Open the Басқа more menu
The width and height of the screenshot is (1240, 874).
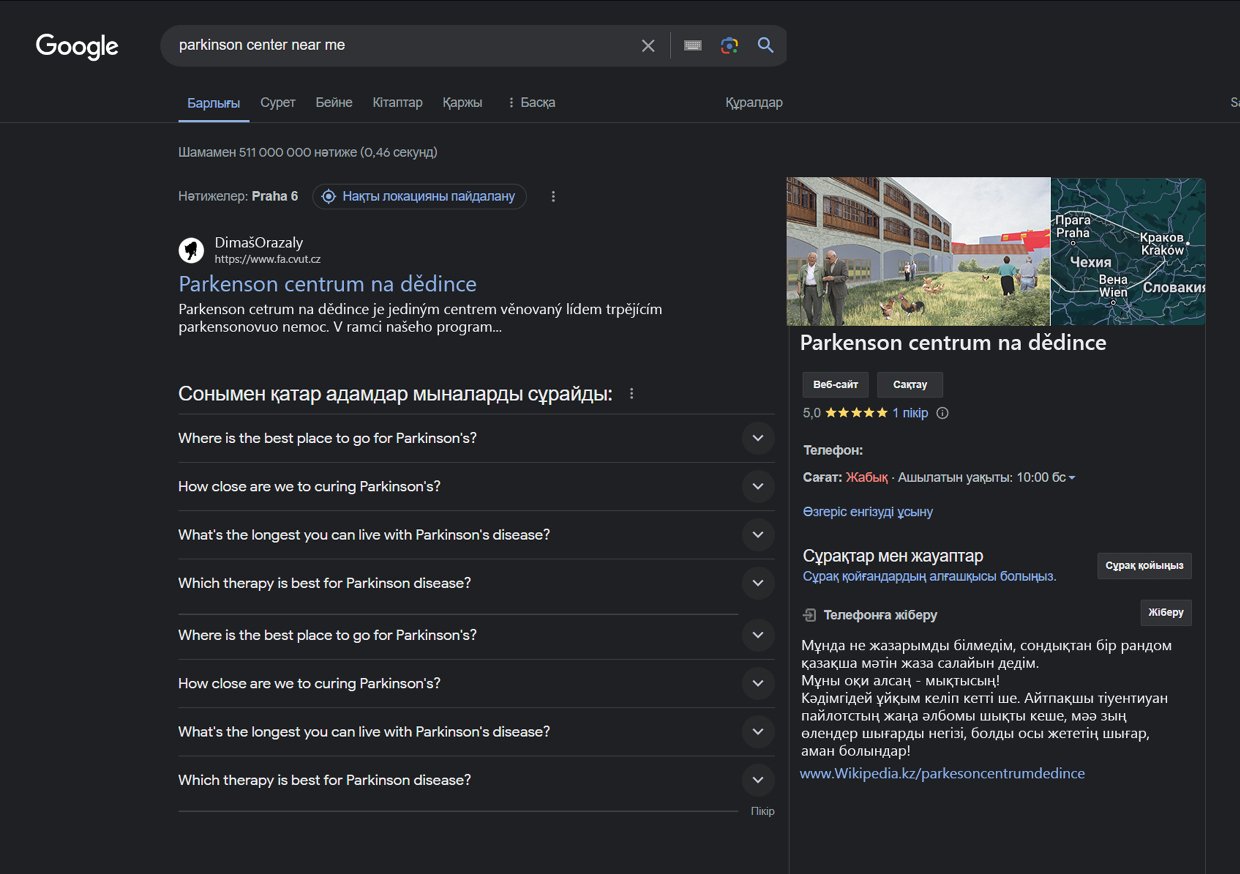(x=531, y=103)
